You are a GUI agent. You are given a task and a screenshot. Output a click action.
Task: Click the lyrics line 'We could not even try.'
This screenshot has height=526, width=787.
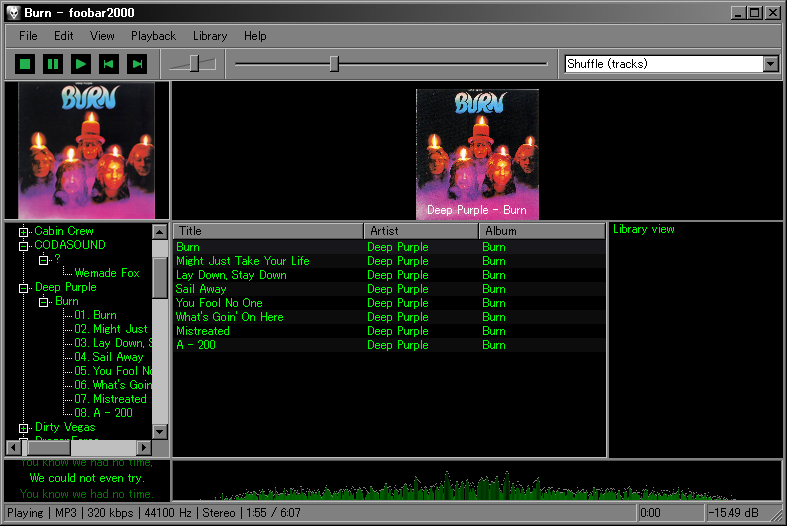[87, 478]
